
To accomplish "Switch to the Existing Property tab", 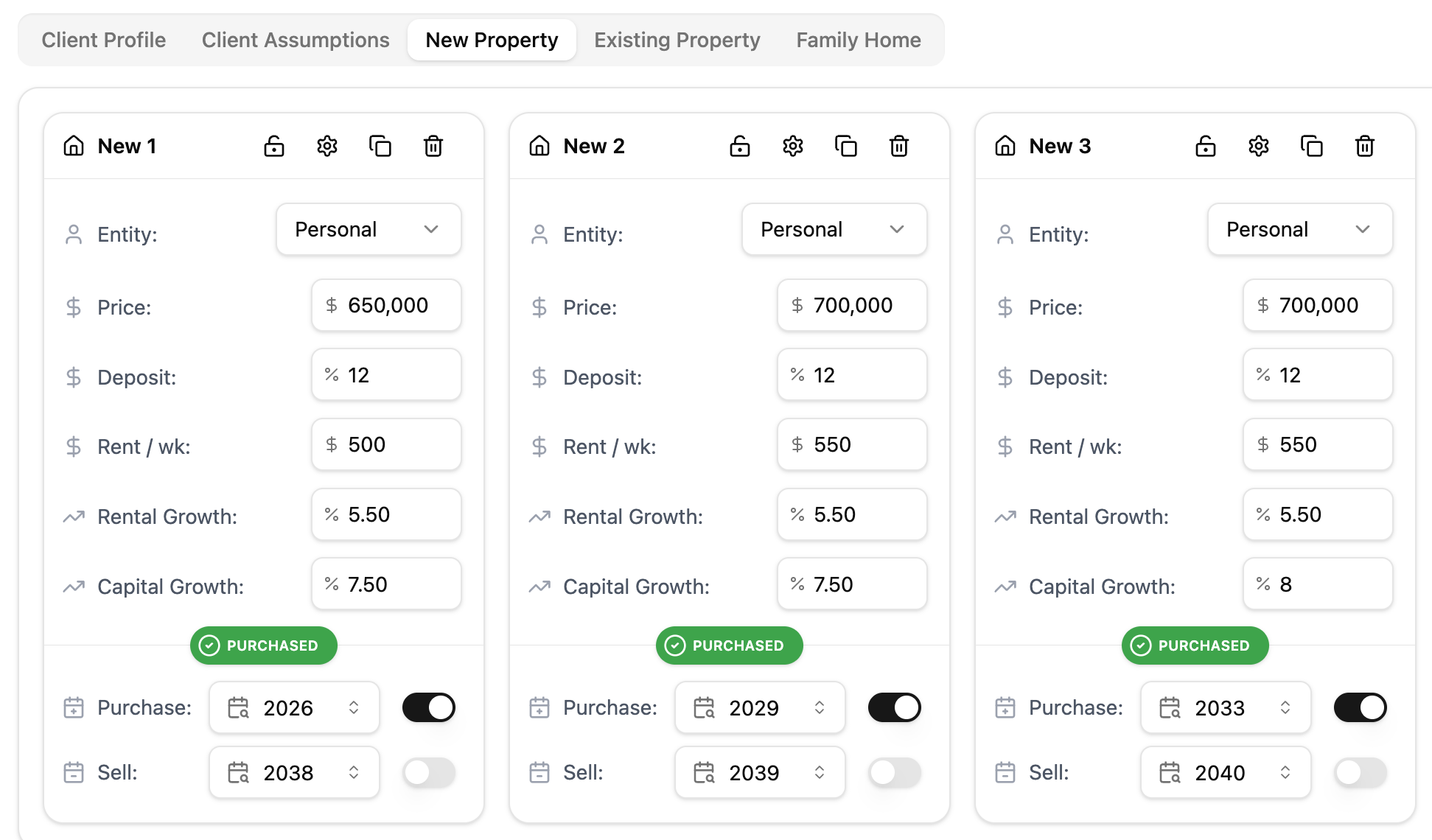I will 677,40.
